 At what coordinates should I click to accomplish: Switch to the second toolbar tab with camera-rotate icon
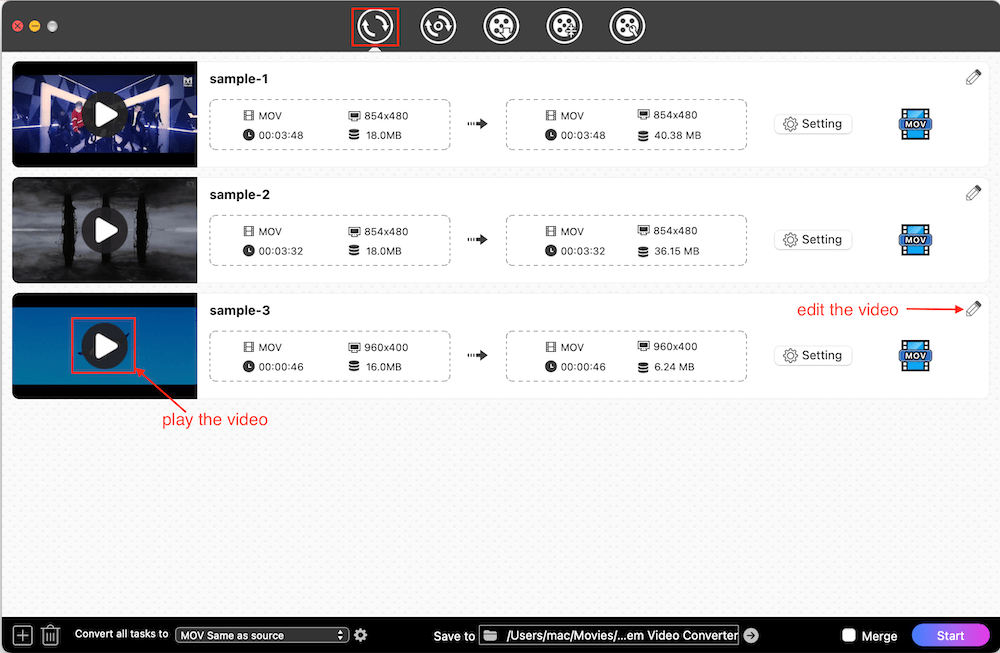(x=438, y=27)
